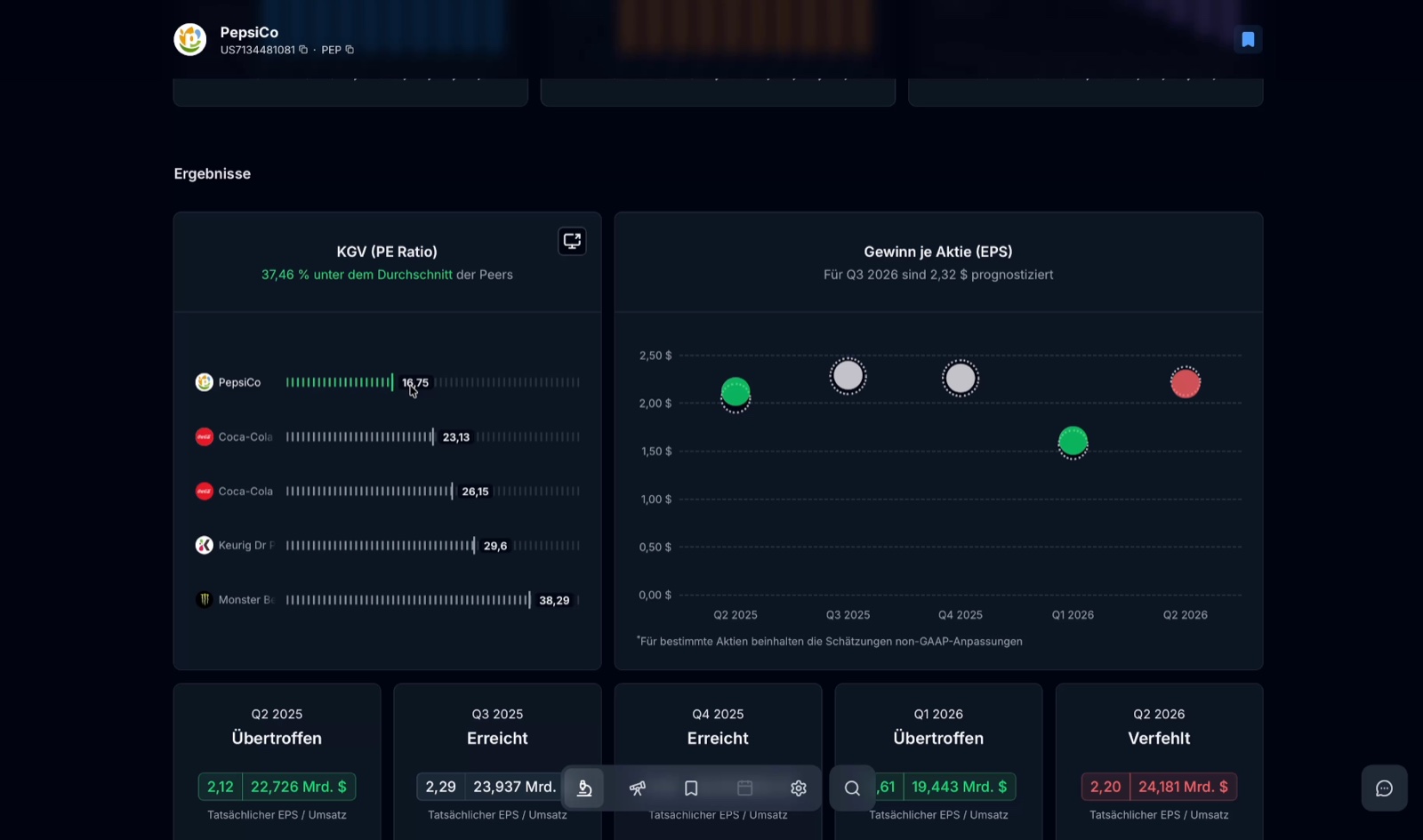The image size is (1423, 840).
Task: Select the Coca-Cola name beside 23,13
Action: pyautogui.click(x=245, y=437)
